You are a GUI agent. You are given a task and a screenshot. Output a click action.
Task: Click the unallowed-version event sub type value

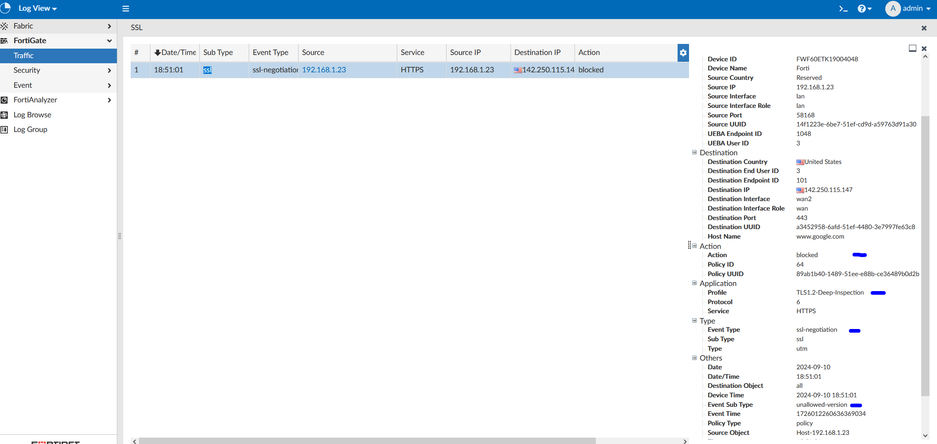tap(822, 405)
